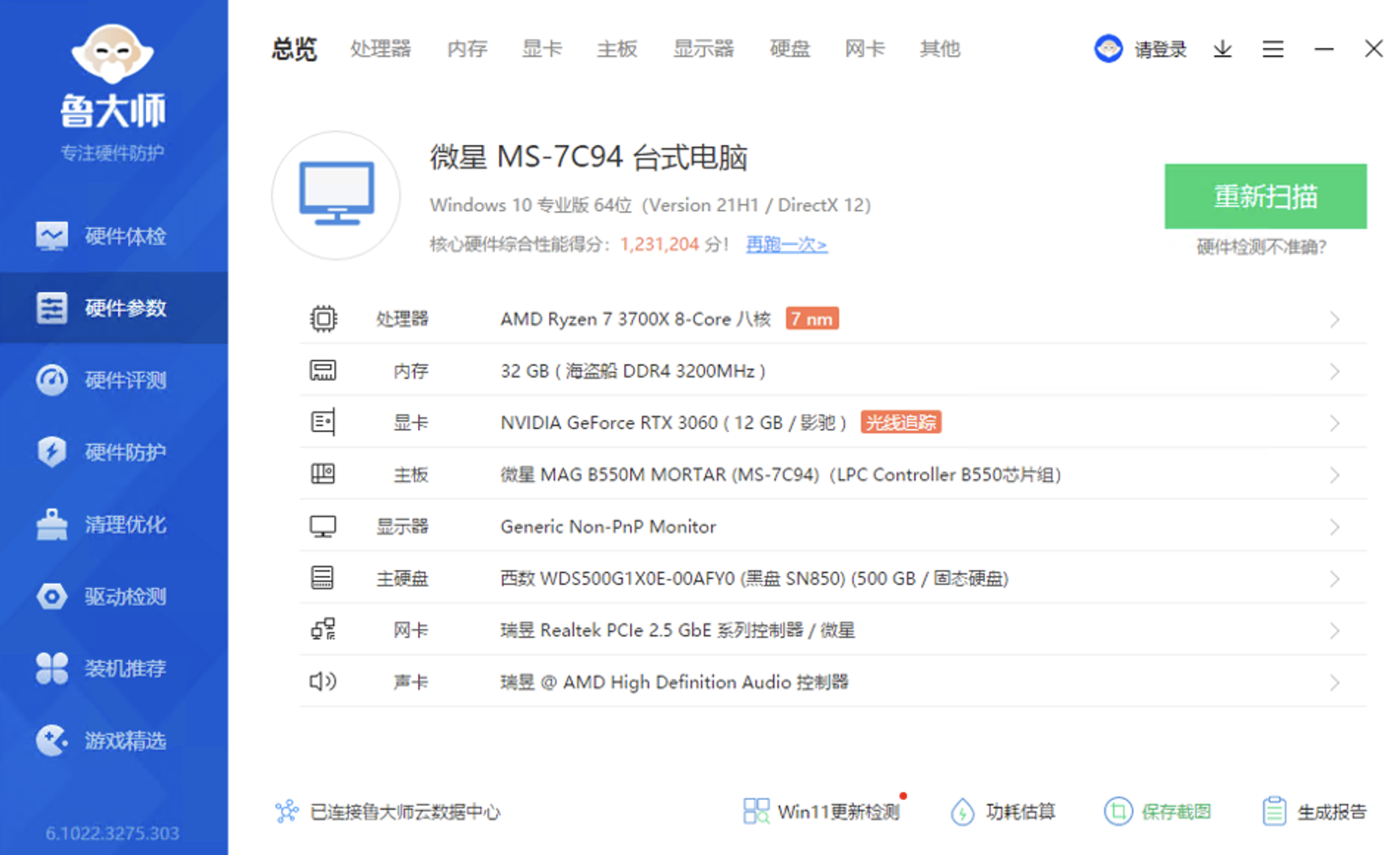Click the sound card speaker icon
Image resolution: width=1400 pixels, height=855 pixels.
click(x=323, y=681)
